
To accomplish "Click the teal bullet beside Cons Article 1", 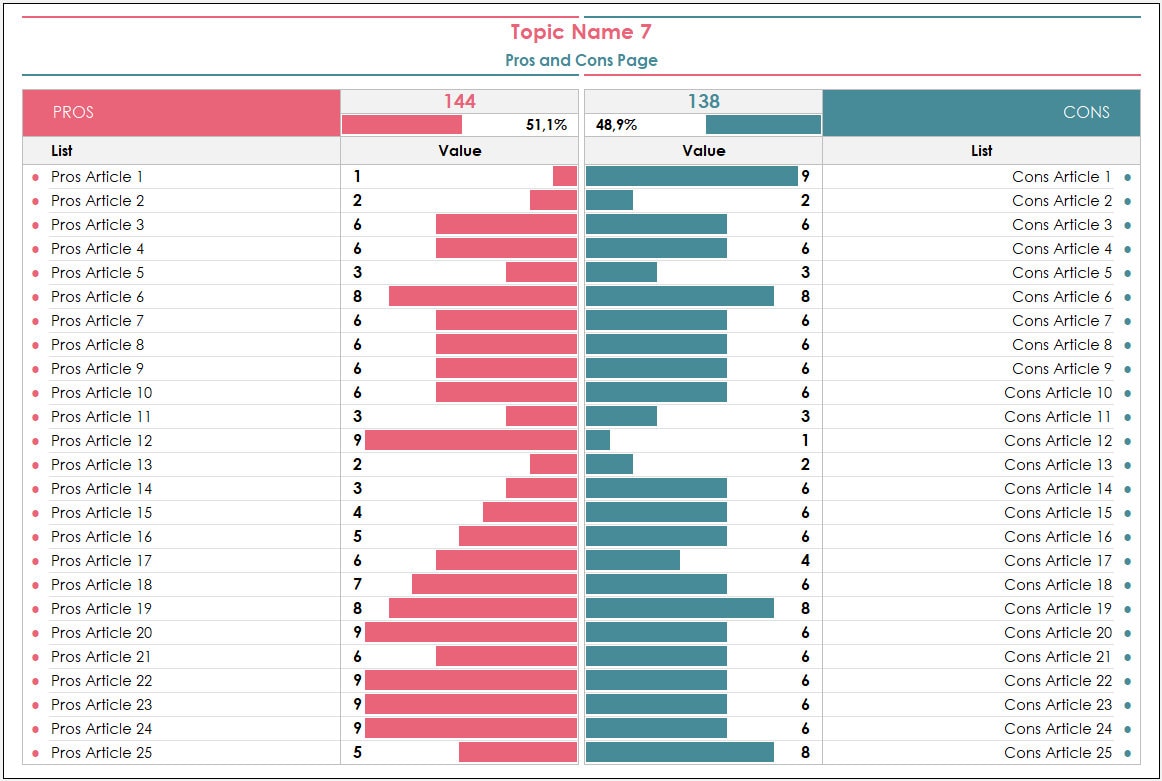I will click(x=1127, y=178).
